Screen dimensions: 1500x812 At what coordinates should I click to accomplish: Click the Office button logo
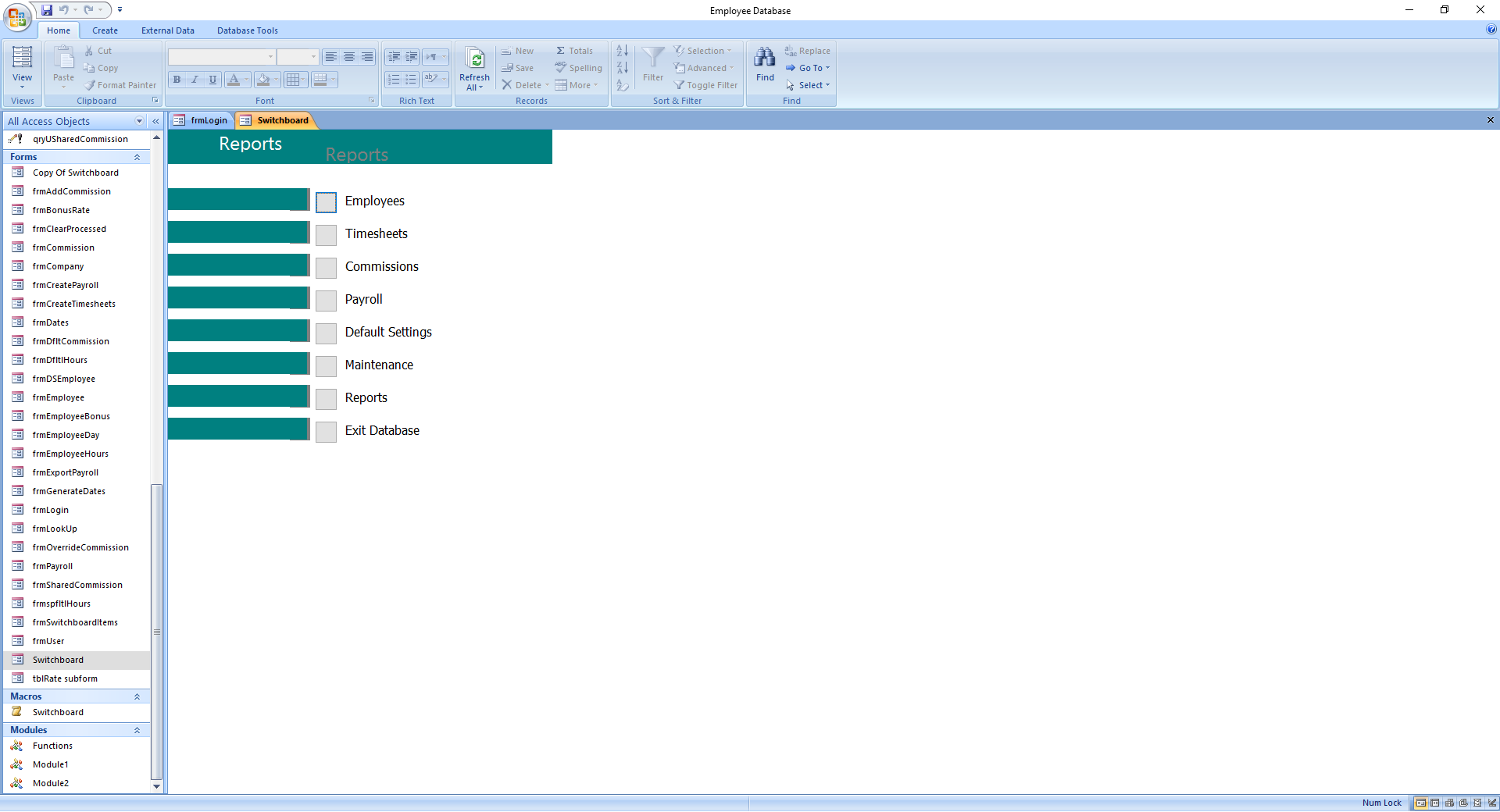pos(17,16)
